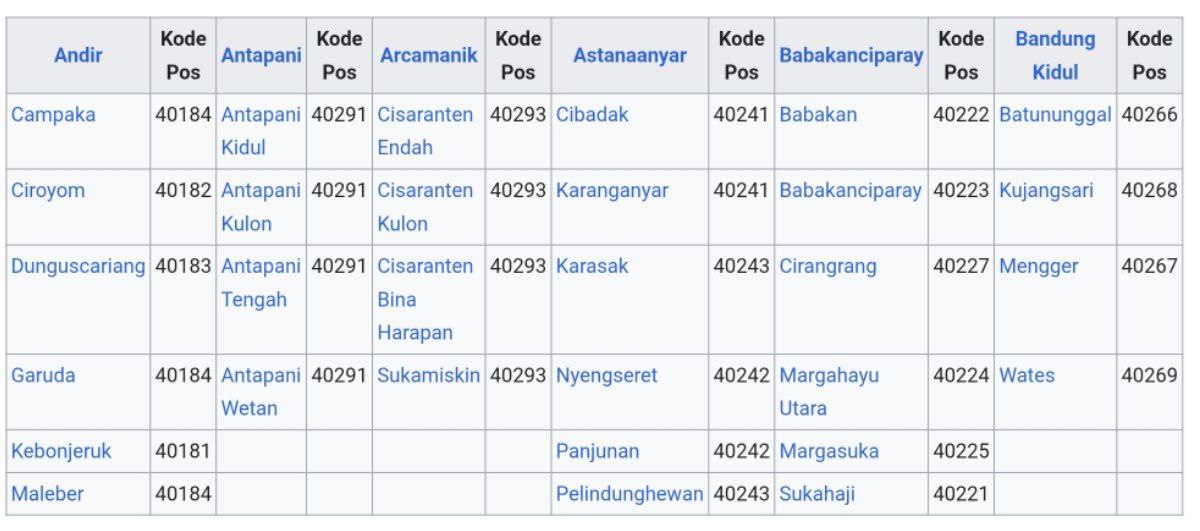This screenshot has height=531, width=1200.
Task: Visit the Cirangrang link
Action: pos(828,266)
